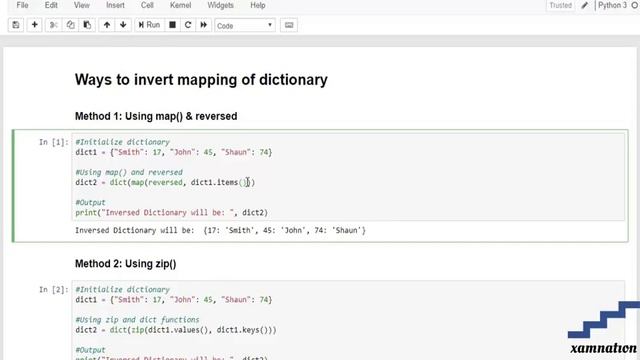Click the Trusted notebook indicator

tap(560, 5)
